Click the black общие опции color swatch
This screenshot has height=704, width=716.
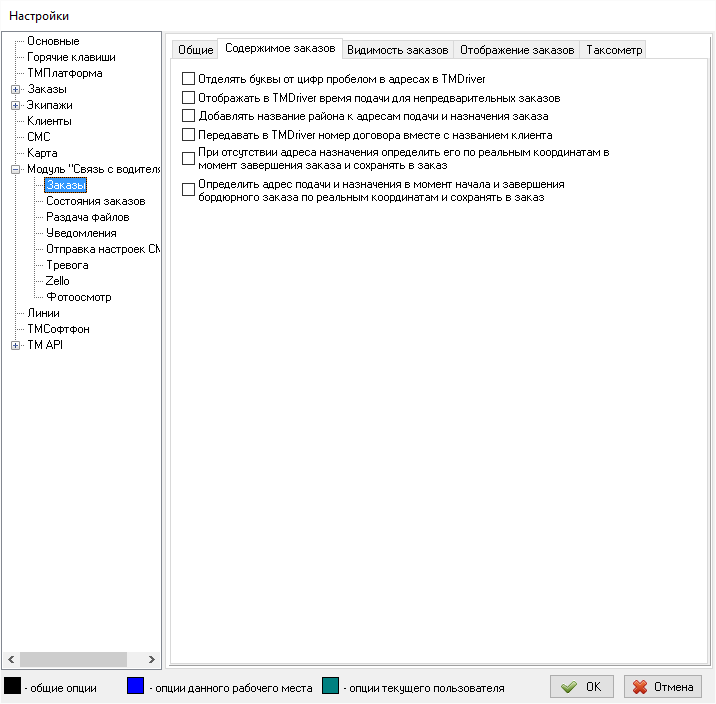[13, 686]
